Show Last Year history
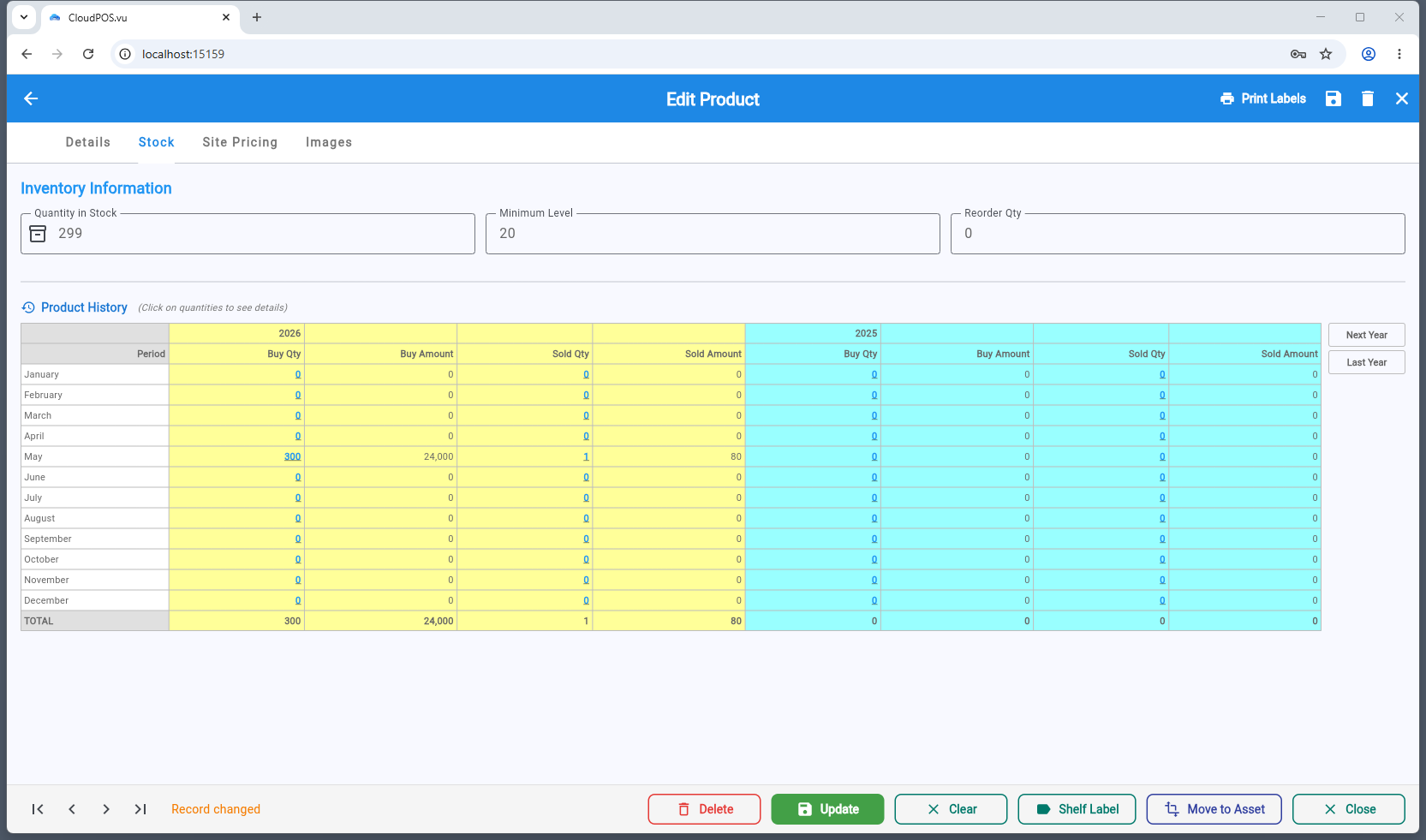Screen dimensions: 1426x840 1367,362
